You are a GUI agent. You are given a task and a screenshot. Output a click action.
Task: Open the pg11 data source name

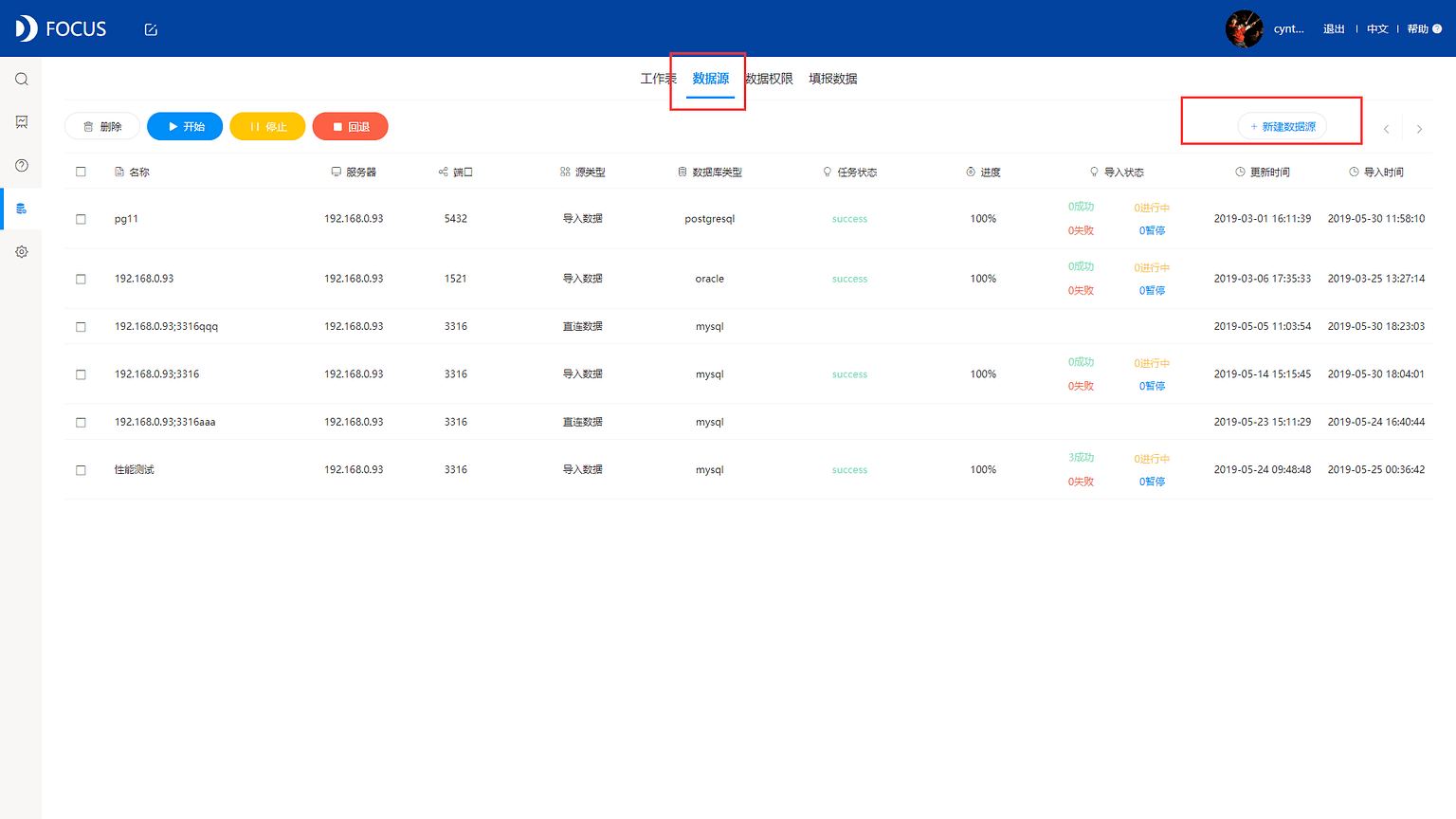[126, 219]
